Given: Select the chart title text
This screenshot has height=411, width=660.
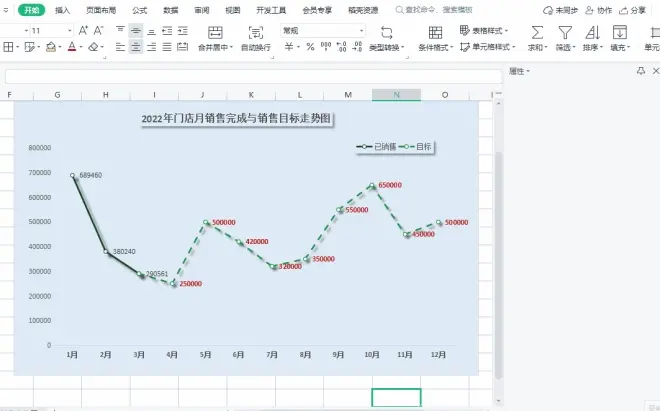Looking at the screenshot, I should pos(236,118).
